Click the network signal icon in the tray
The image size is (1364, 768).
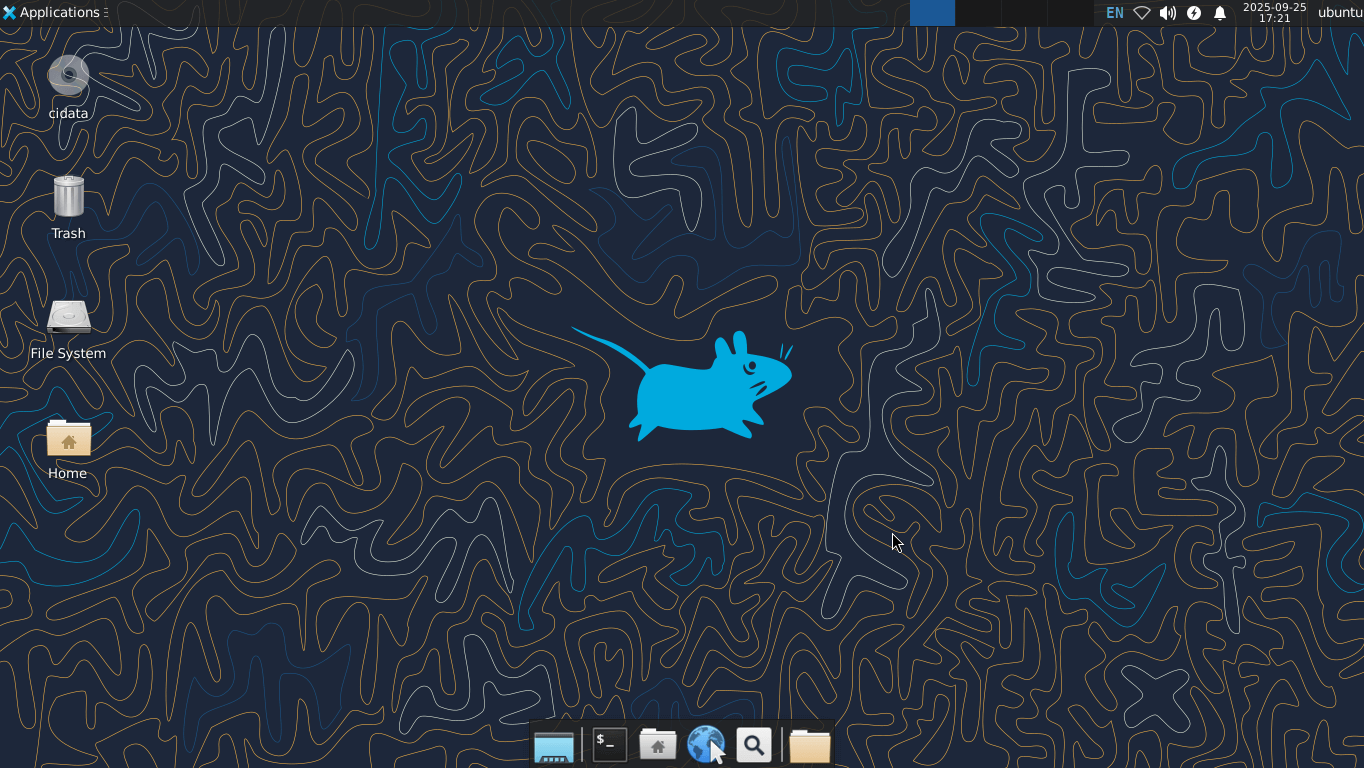click(1141, 12)
